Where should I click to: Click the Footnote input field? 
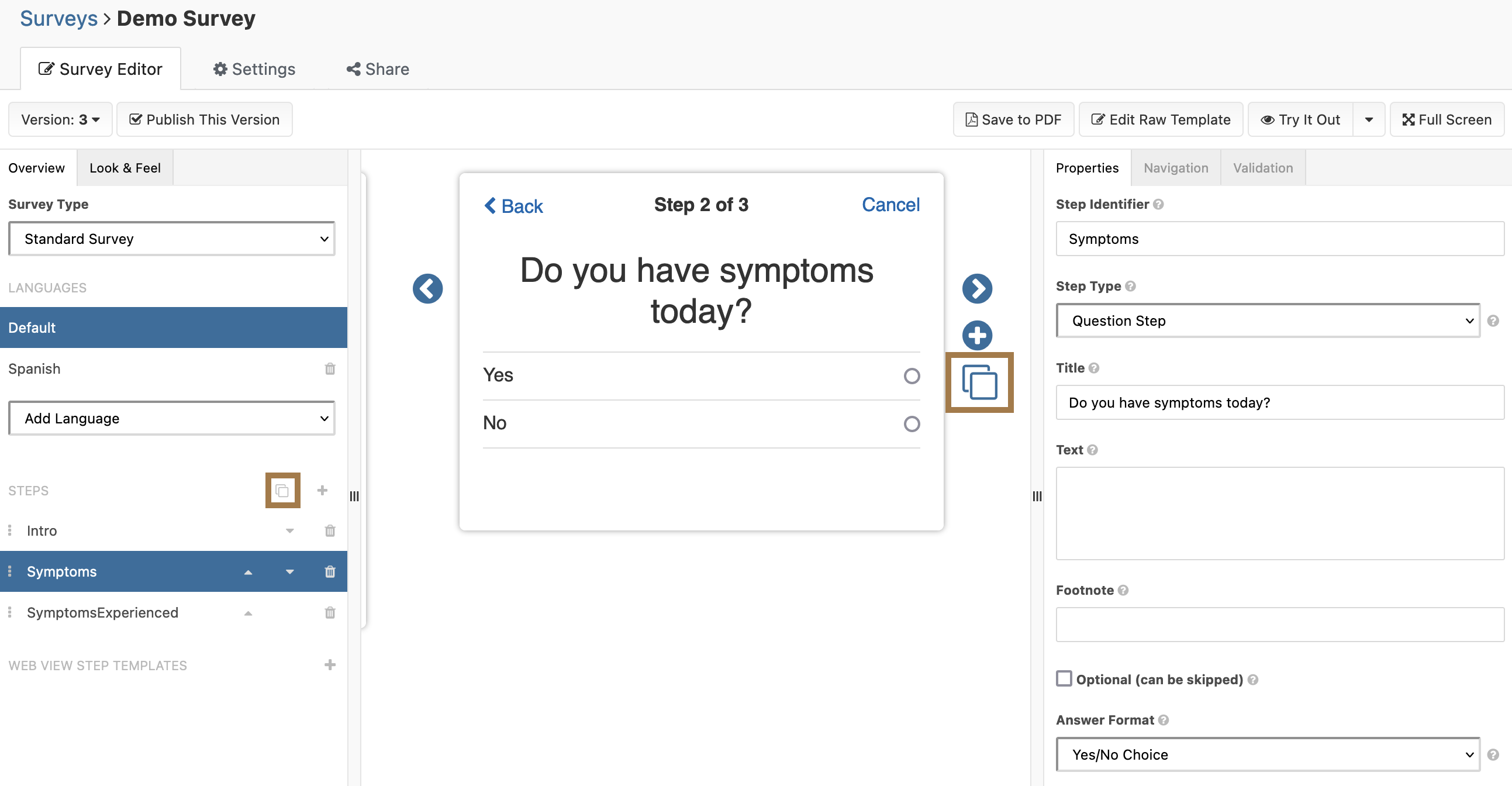[1279, 625]
